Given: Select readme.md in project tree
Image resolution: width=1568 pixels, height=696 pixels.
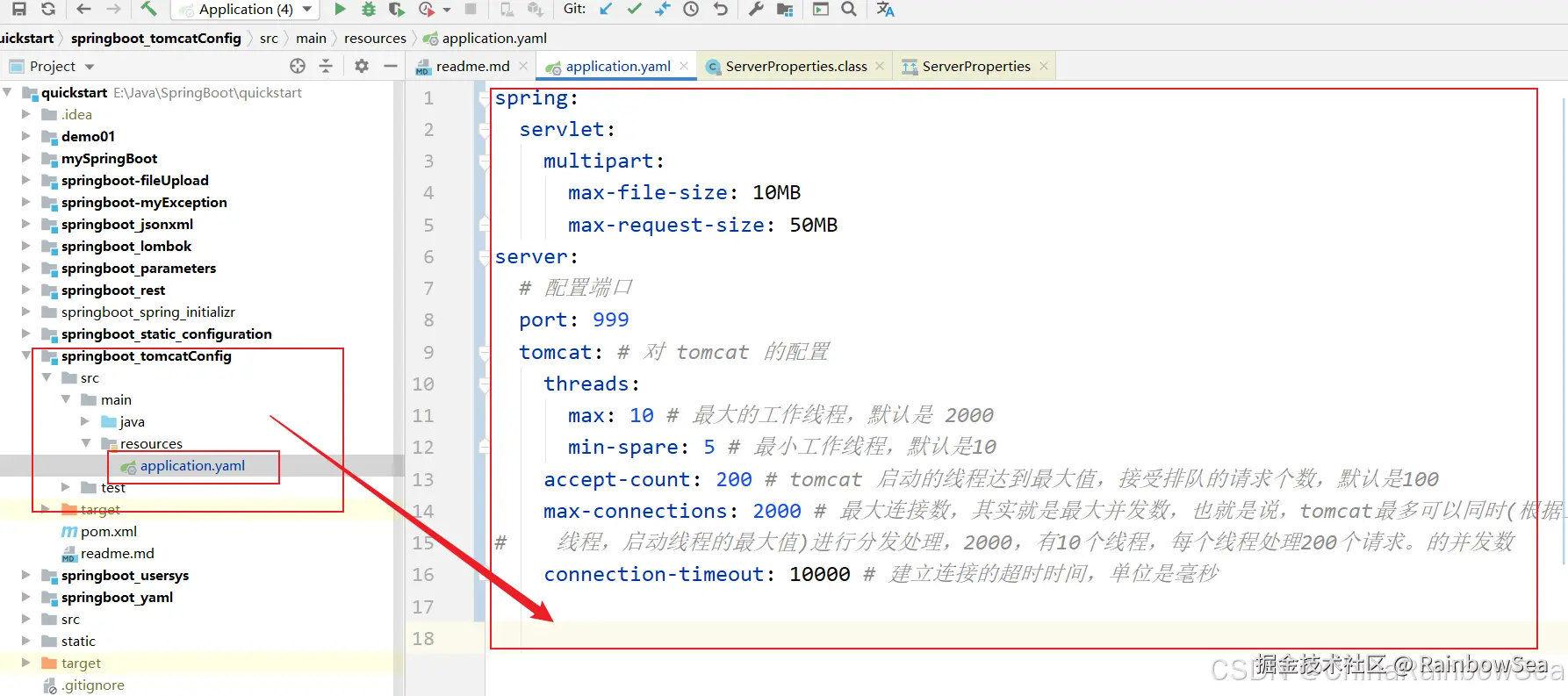Looking at the screenshot, I should (118, 553).
